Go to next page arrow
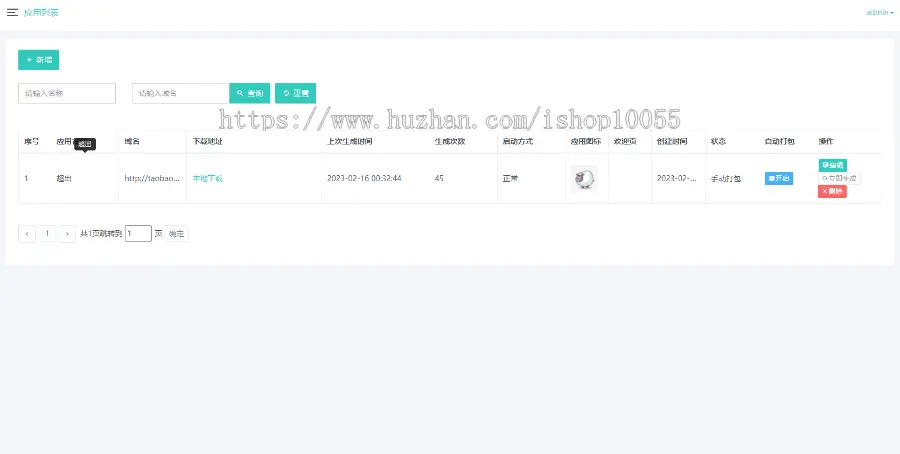900x454 pixels. [x=67, y=234]
